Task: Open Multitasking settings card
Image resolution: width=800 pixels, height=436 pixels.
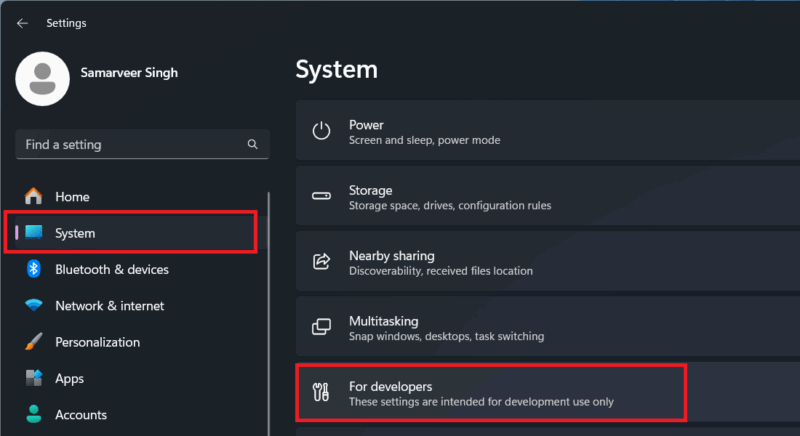Action: [x=548, y=326]
